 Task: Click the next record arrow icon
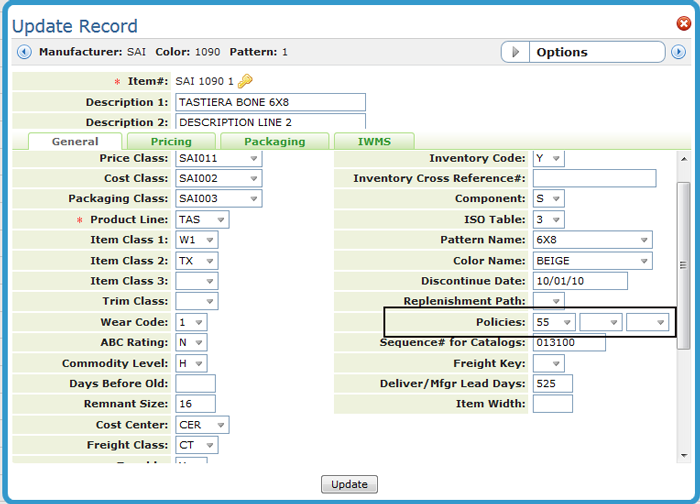678,52
